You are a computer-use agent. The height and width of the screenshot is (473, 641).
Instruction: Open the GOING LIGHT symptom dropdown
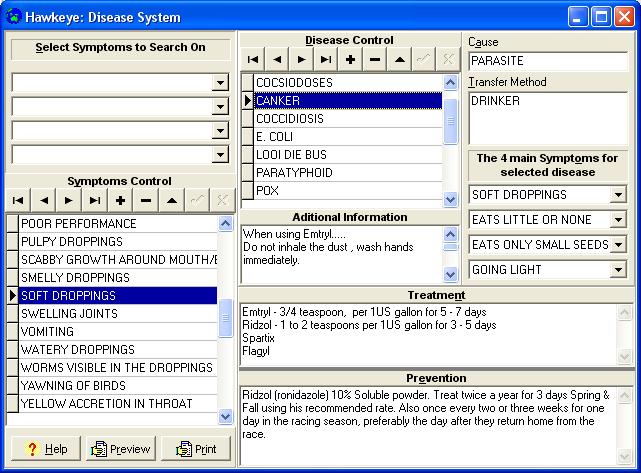coord(618,270)
